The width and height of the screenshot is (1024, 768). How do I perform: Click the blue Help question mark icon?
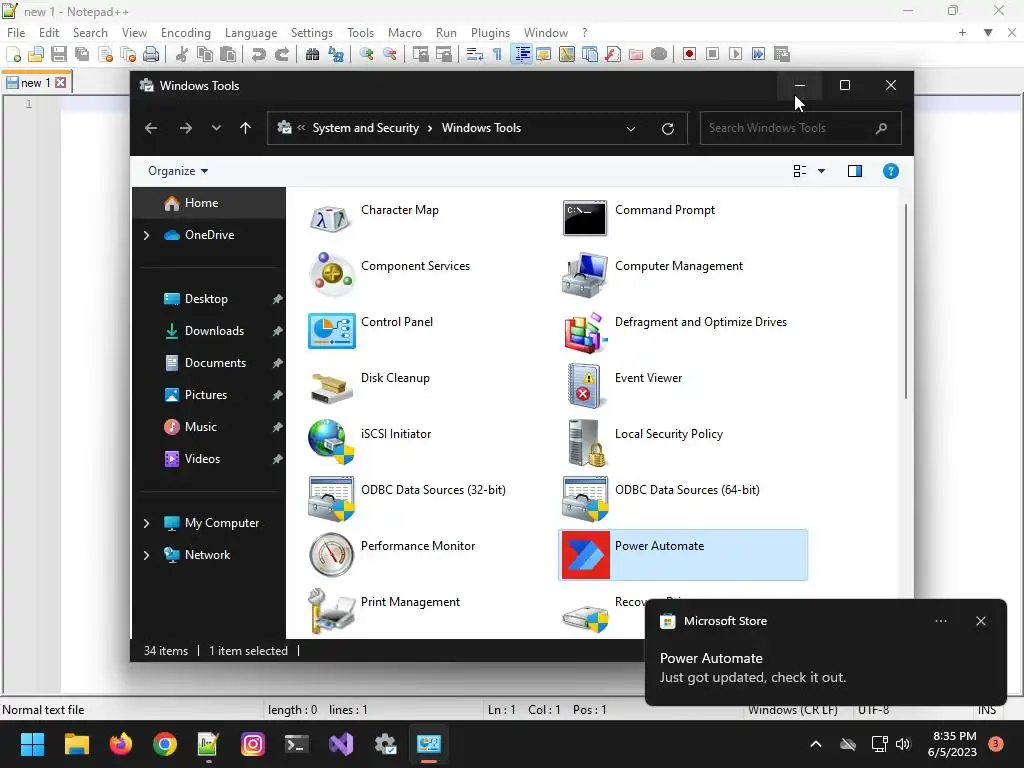[x=891, y=171]
